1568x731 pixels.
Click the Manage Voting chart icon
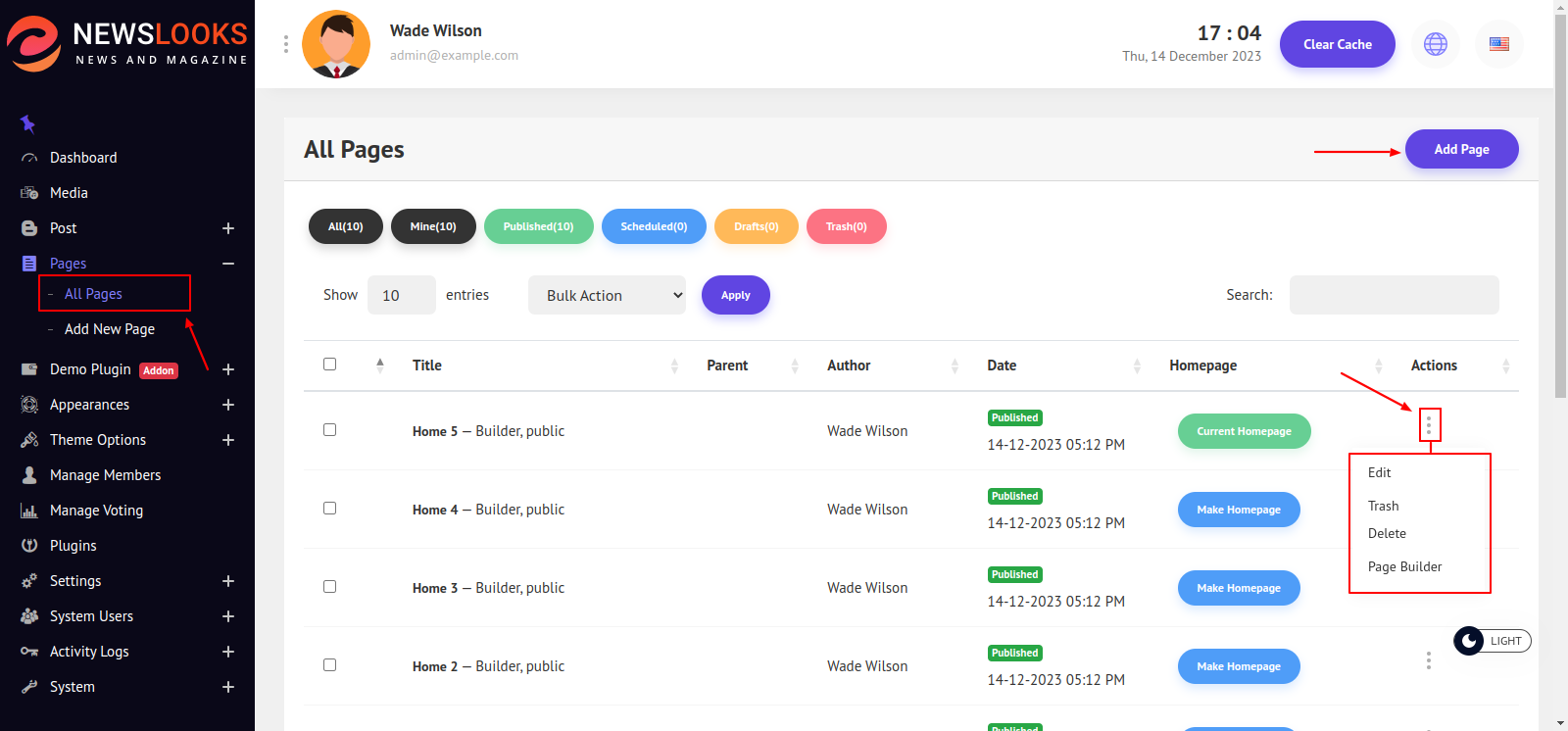[29, 511]
